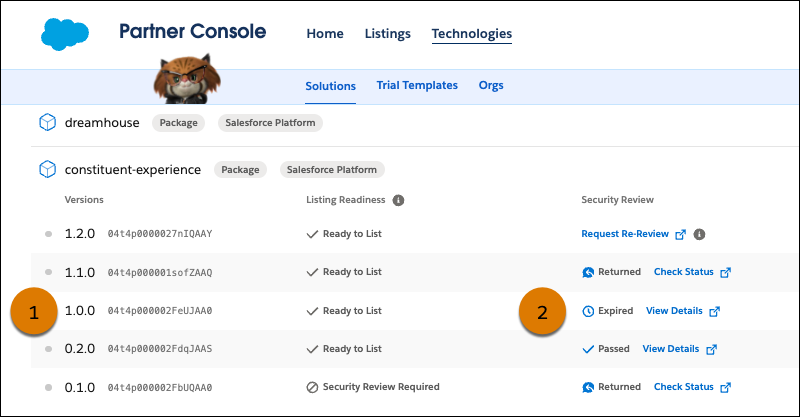Viewport: 800px width, 417px height.
Task: Click the Passed checkmark icon for version 0.2.0
Action: tap(588, 349)
